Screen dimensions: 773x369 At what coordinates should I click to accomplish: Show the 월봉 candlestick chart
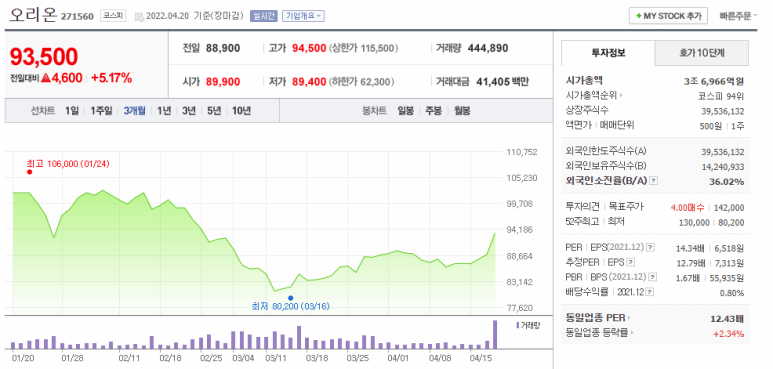[x=462, y=111]
